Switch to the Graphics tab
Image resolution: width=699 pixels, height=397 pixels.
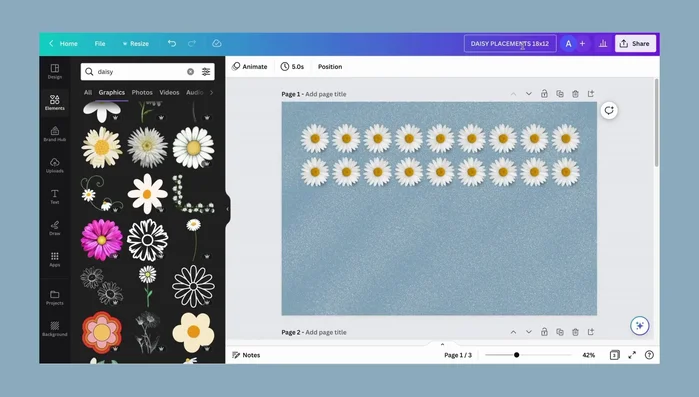[111, 92]
